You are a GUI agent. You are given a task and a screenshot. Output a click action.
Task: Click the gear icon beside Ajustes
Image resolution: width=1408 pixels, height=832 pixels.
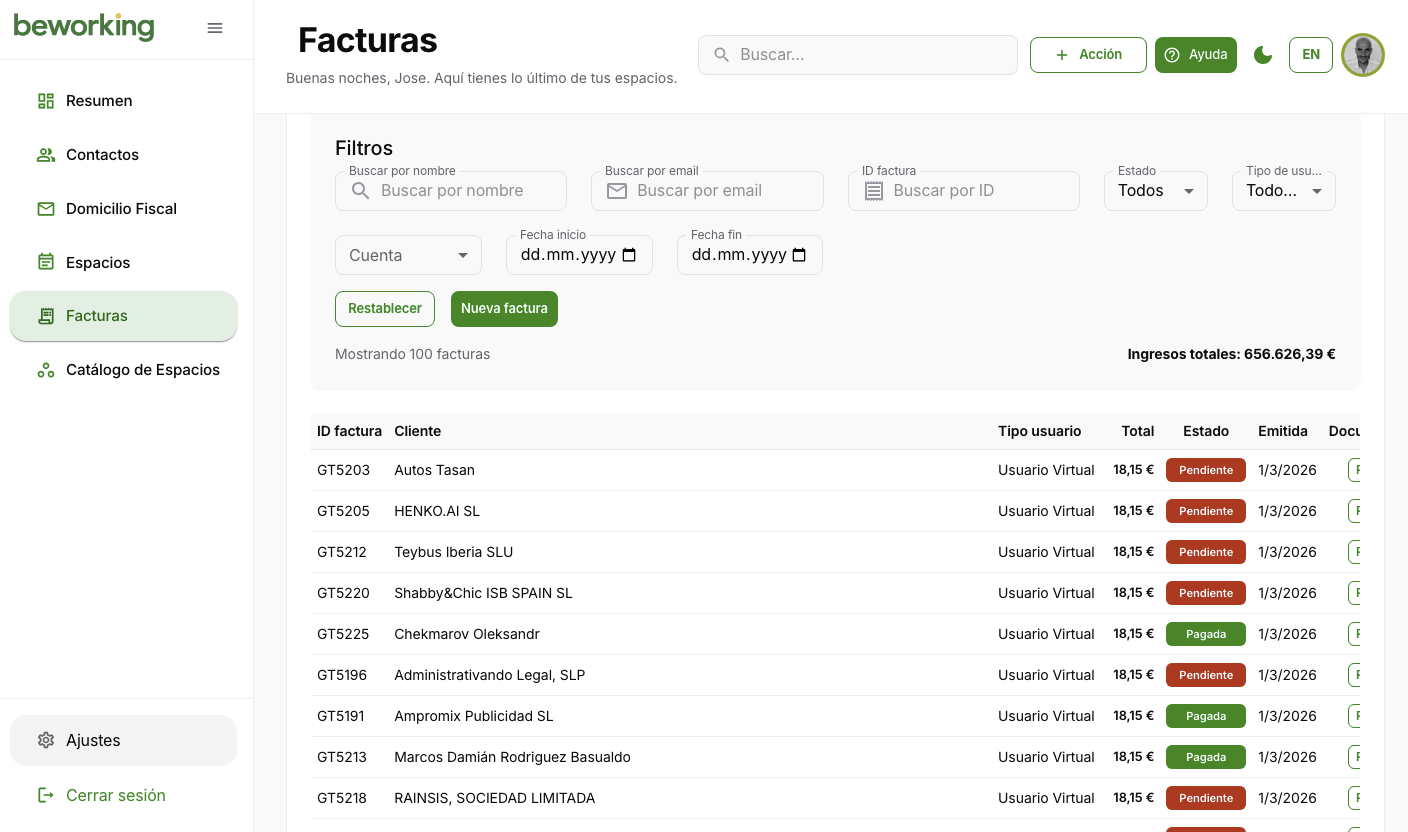click(x=46, y=740)
